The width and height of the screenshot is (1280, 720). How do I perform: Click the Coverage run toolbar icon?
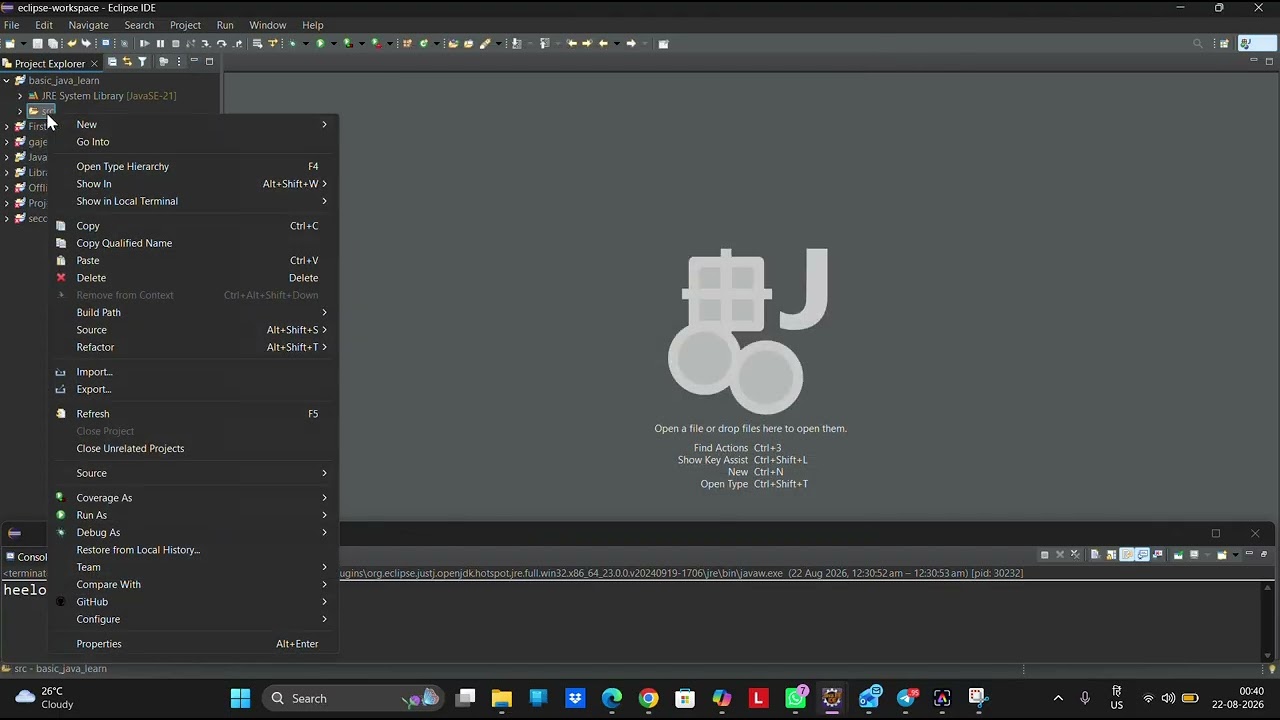(347, 44)
